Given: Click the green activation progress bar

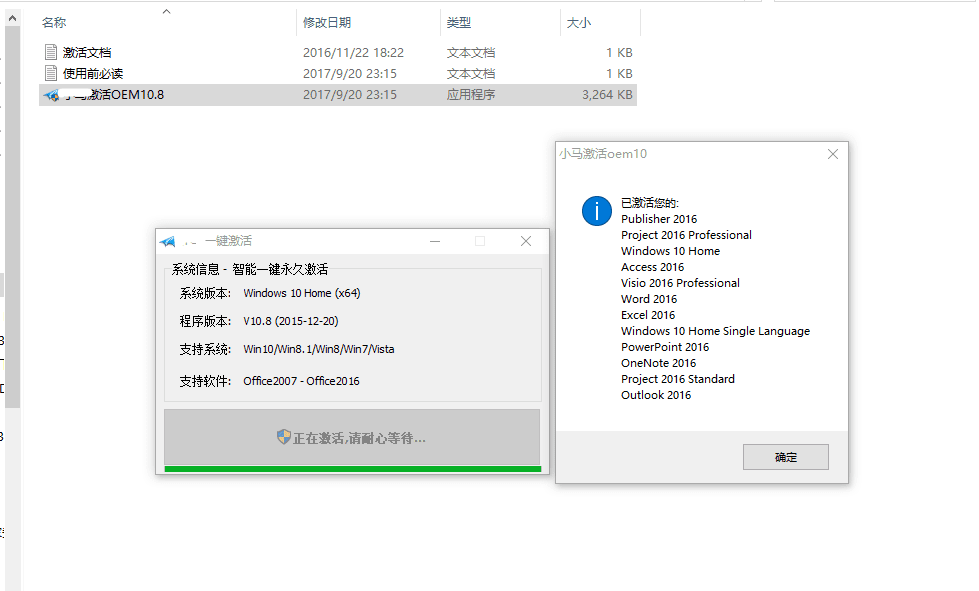Looking at the screenshot, I should 352,469.
